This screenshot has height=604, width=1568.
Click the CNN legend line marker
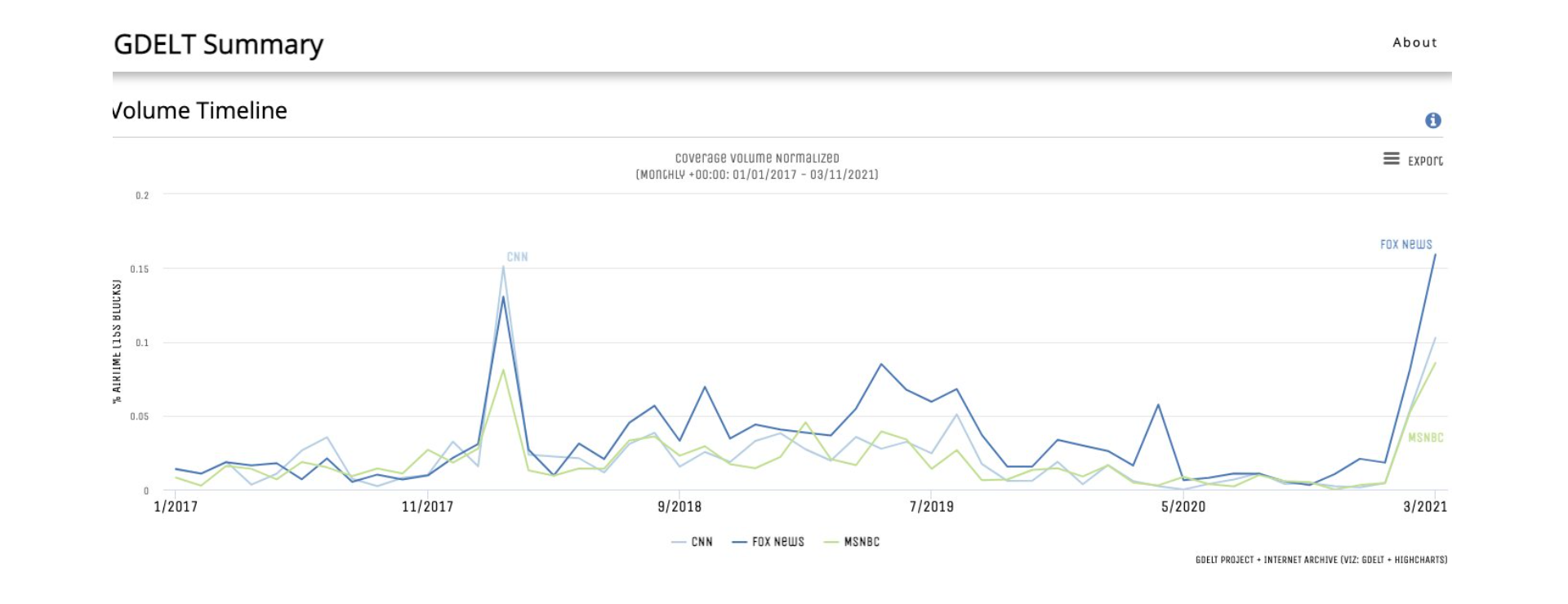click(679, 542)
